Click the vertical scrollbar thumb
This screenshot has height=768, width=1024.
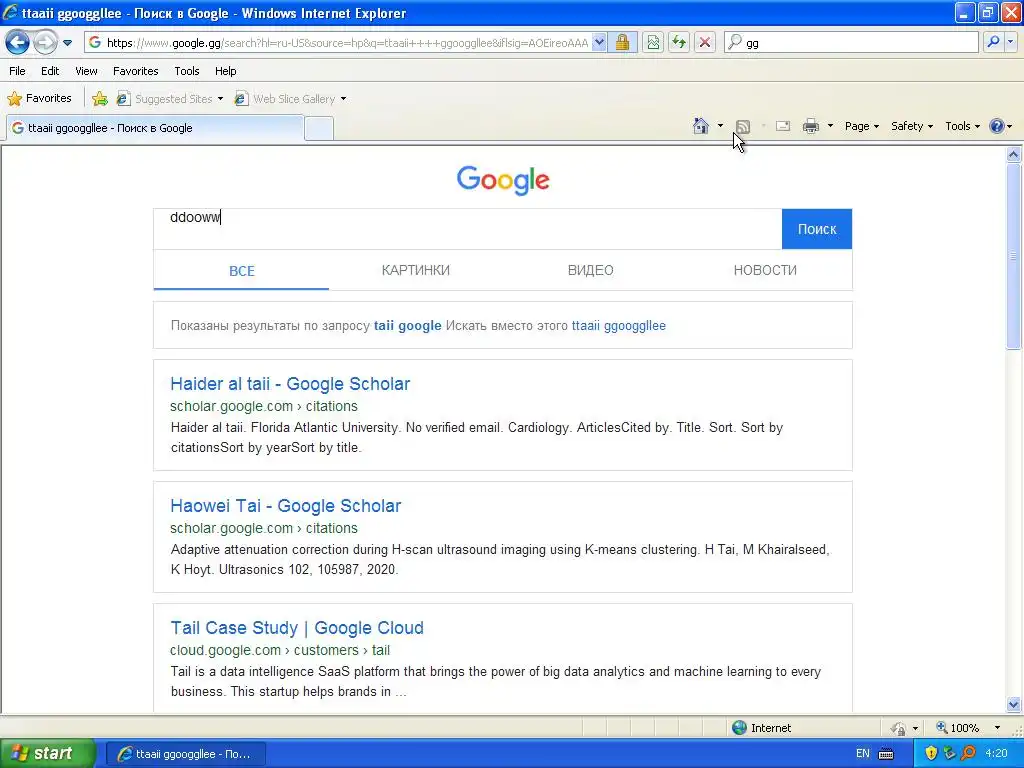(1014, 255)
